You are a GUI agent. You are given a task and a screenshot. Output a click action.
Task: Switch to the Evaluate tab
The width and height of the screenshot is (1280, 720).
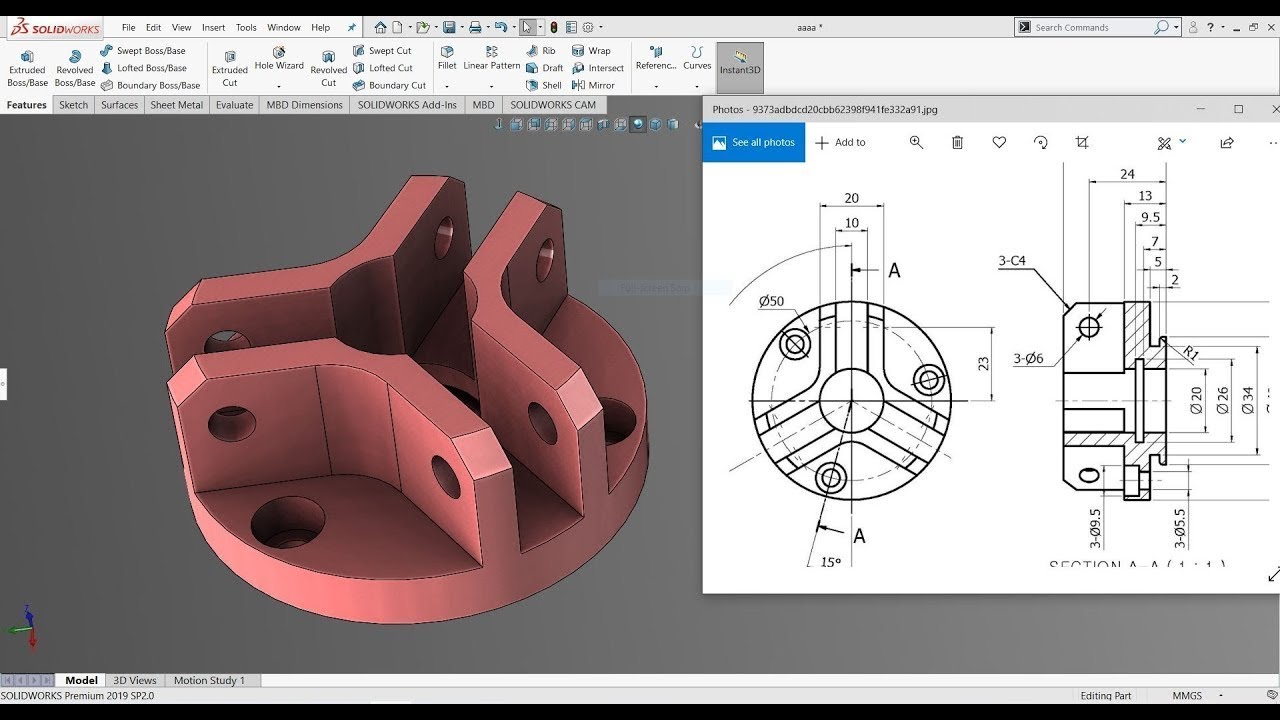234,105
